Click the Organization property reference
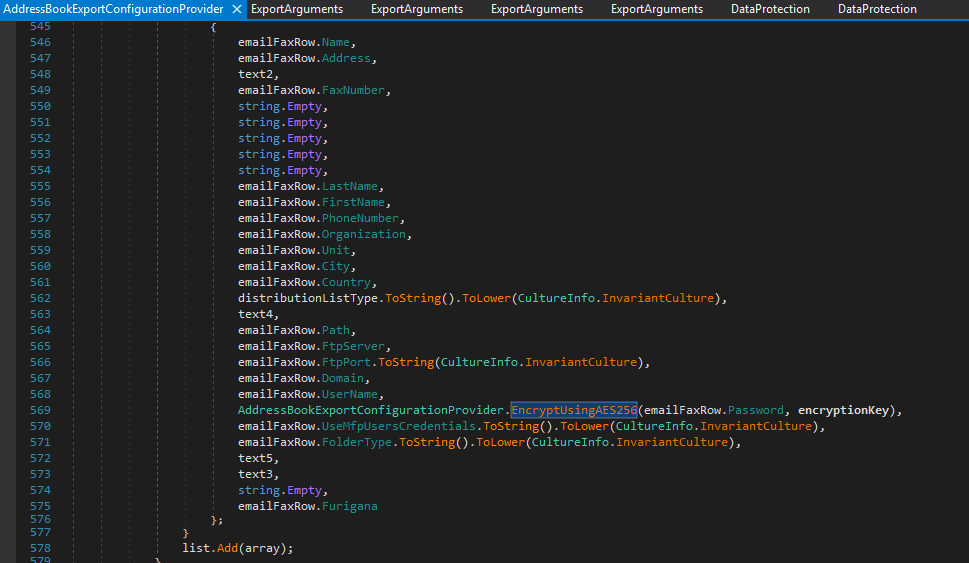The image size is (969, 563). (364, 235)
